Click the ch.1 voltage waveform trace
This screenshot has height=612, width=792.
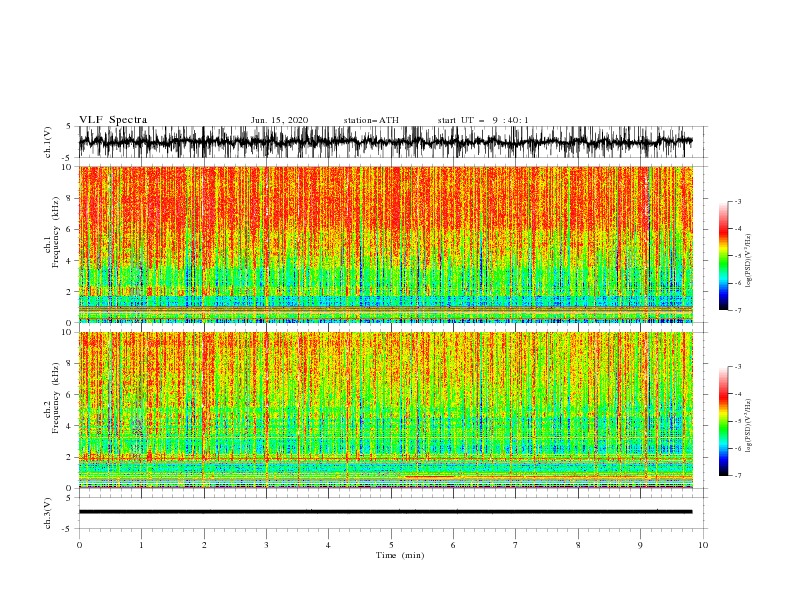click(385, 142)
